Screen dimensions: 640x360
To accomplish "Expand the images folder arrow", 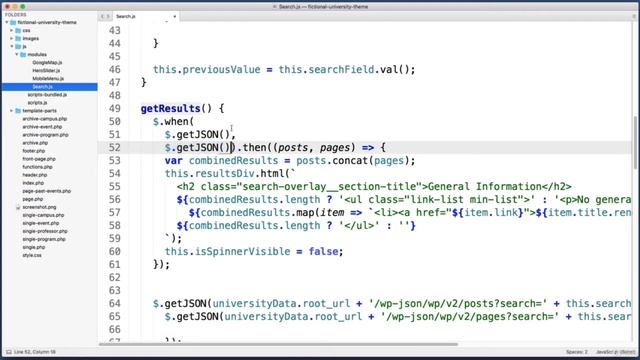I will coord(12,38).
